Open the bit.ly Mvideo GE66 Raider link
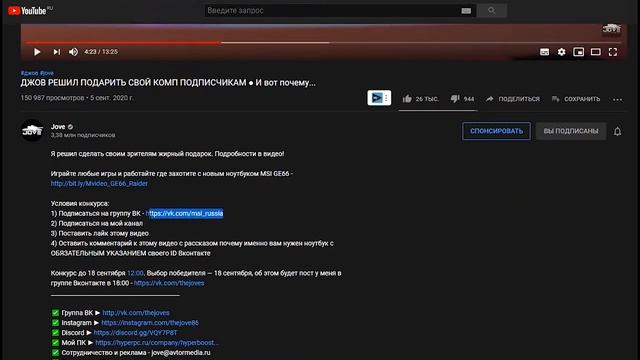640x360 pixels. tap(99, 184)
